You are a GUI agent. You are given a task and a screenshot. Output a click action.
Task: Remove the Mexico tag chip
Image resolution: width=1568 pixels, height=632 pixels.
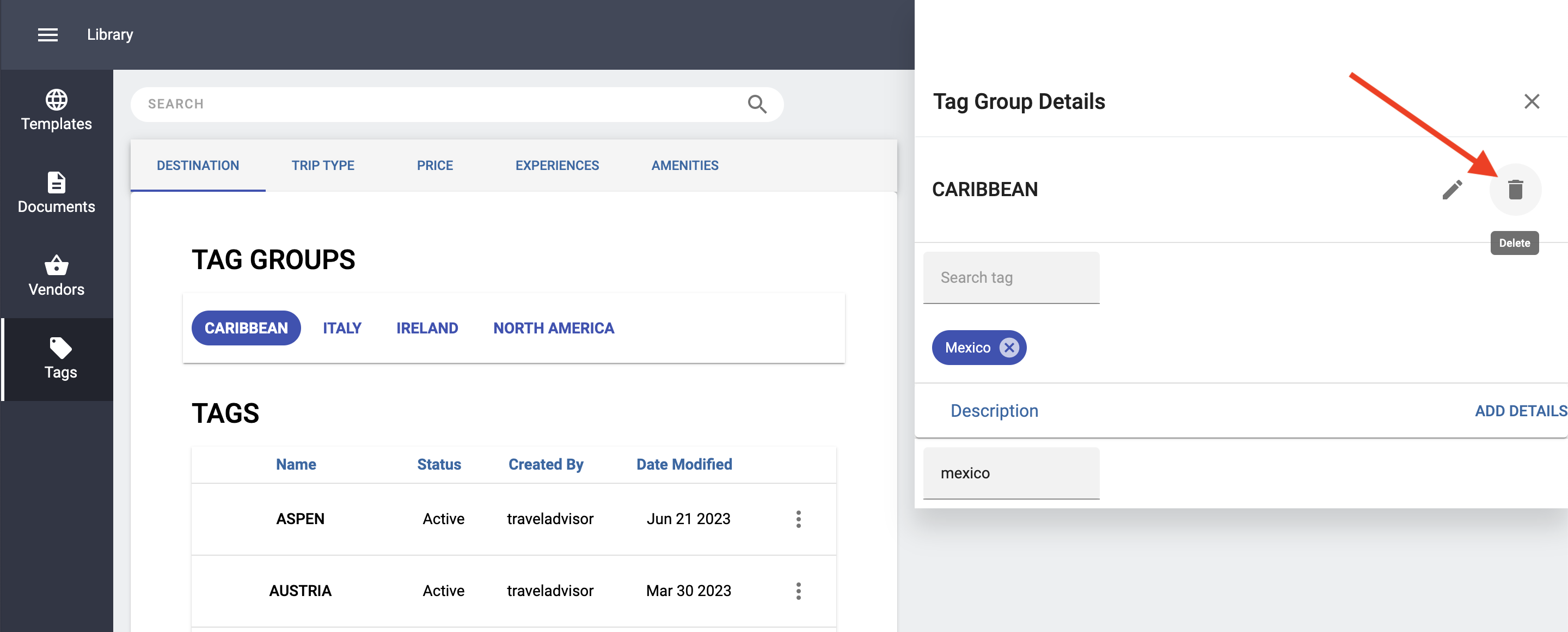point(1009,348)
